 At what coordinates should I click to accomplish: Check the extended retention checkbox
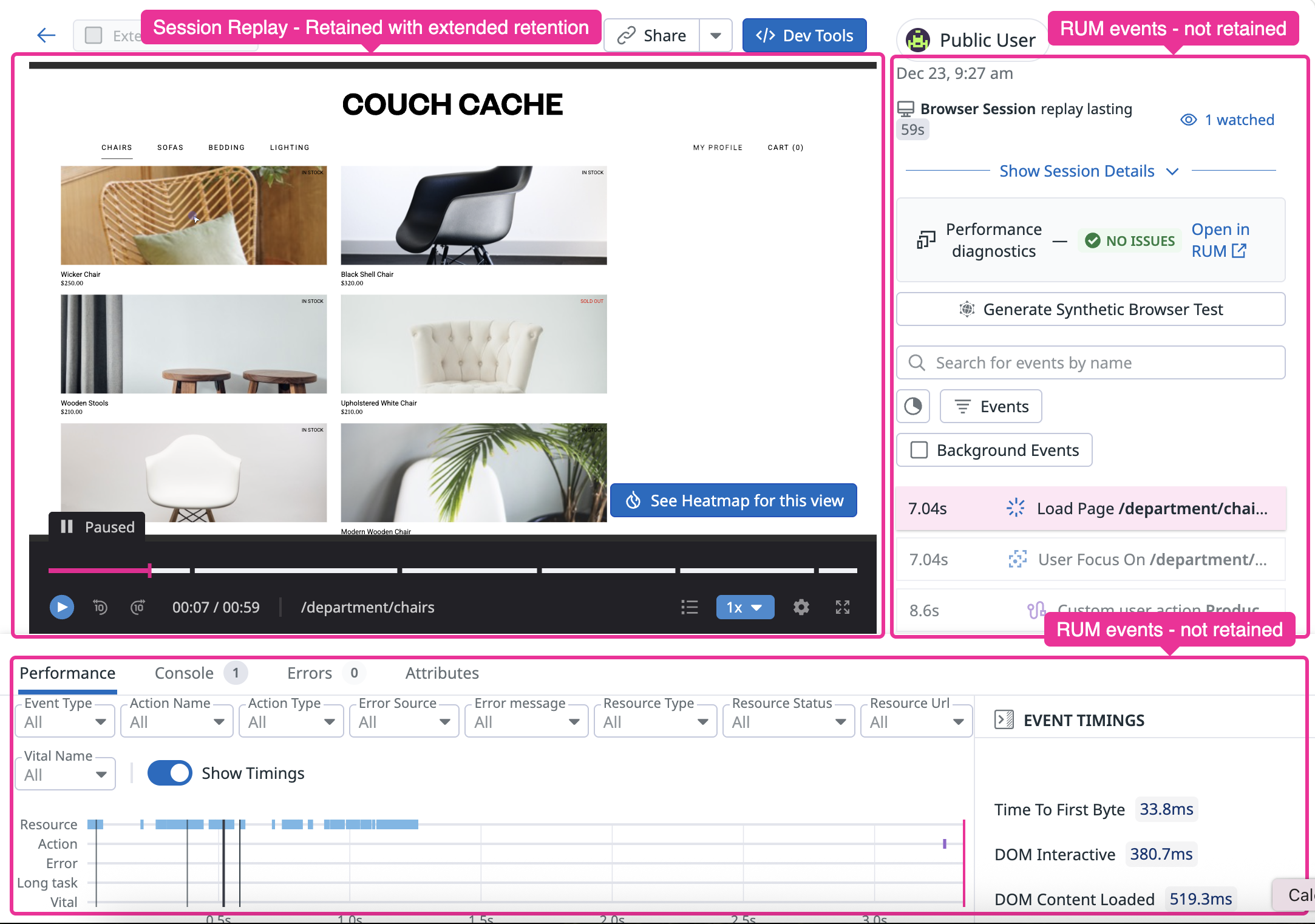pos(93,35)
